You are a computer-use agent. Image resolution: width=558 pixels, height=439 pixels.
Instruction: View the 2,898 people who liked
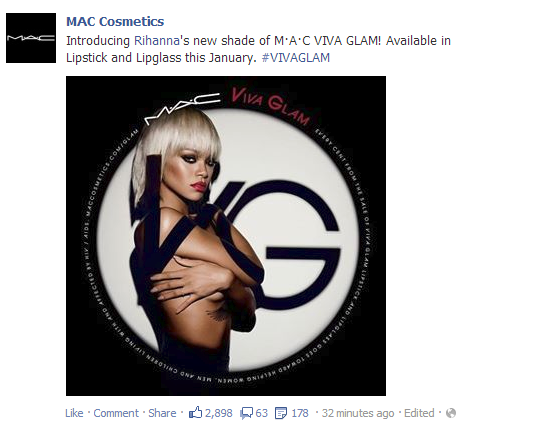pos(219,413)
